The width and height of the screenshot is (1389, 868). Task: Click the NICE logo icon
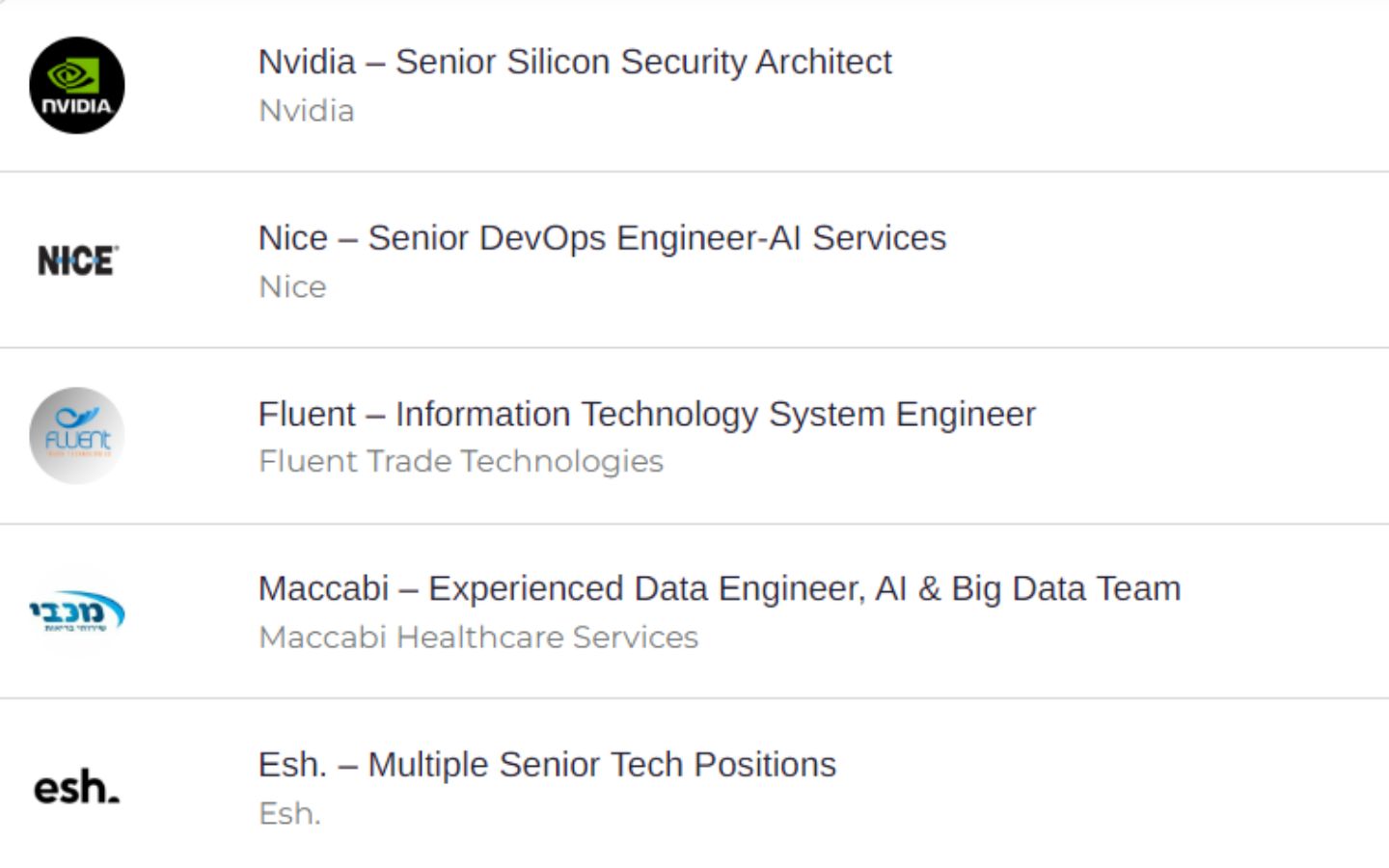[x=77, y=260]
